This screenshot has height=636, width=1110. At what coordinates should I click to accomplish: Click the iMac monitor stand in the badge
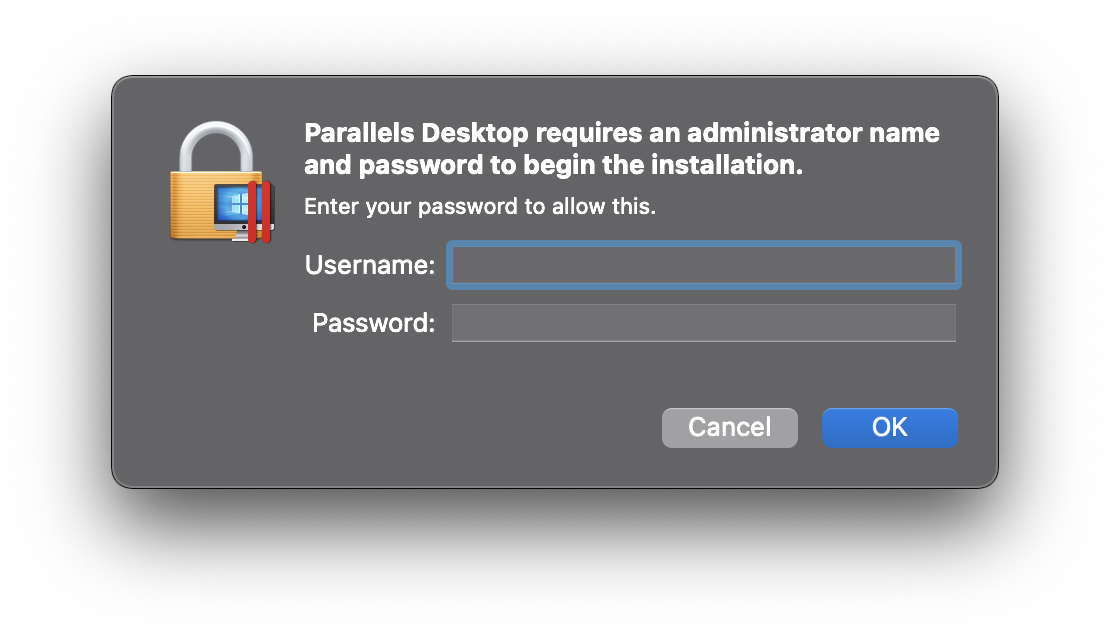(241, 236)
